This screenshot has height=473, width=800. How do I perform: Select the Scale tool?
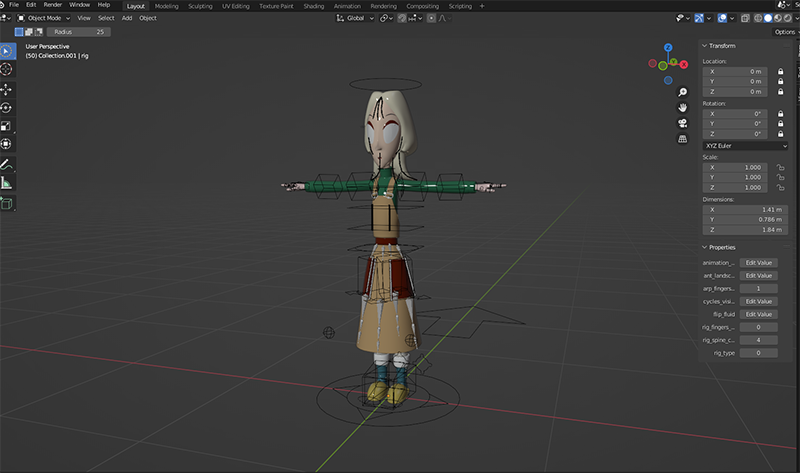[7, 126]
